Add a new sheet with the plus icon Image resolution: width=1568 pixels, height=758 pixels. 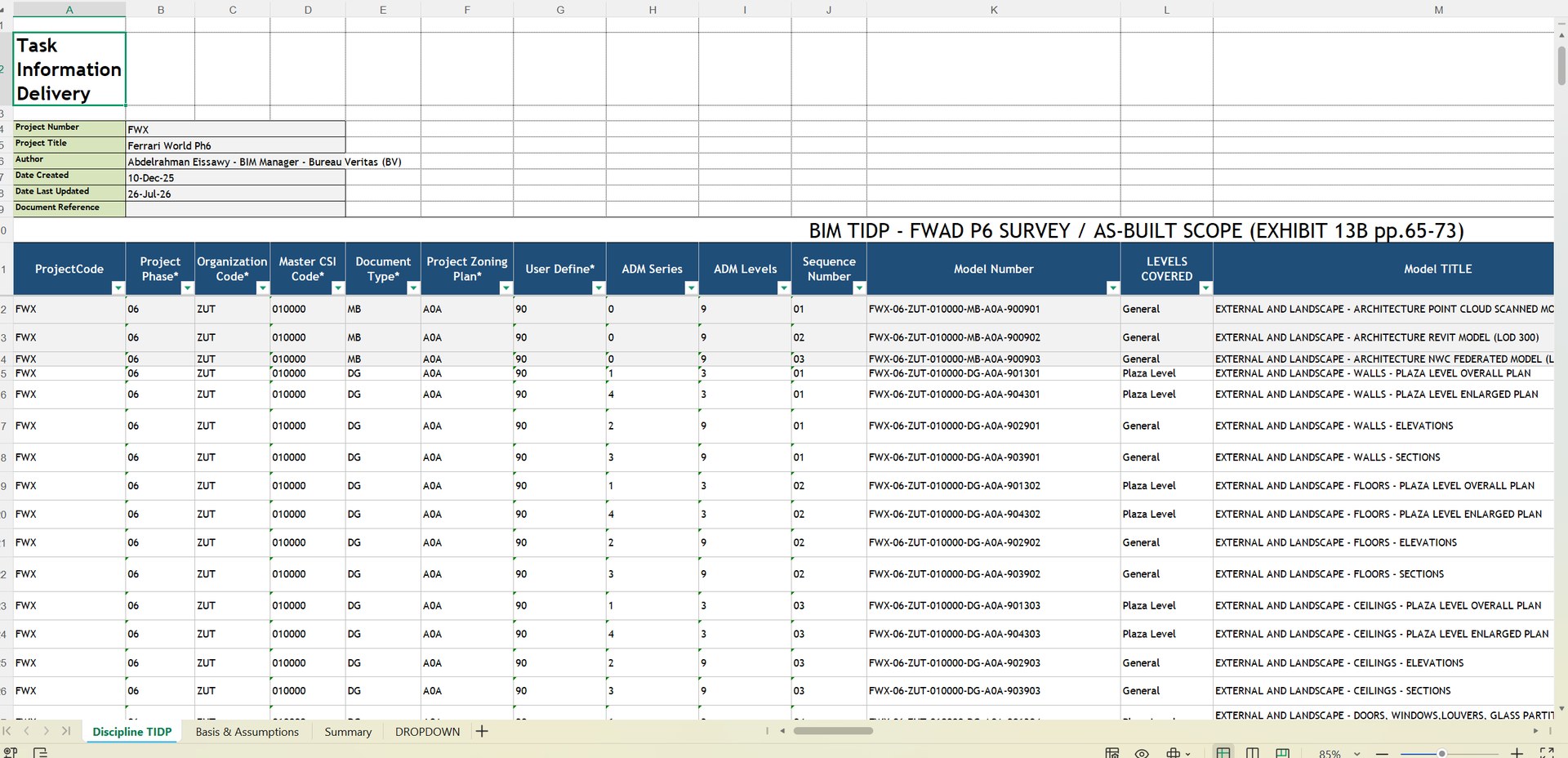(x=482, y=731)
